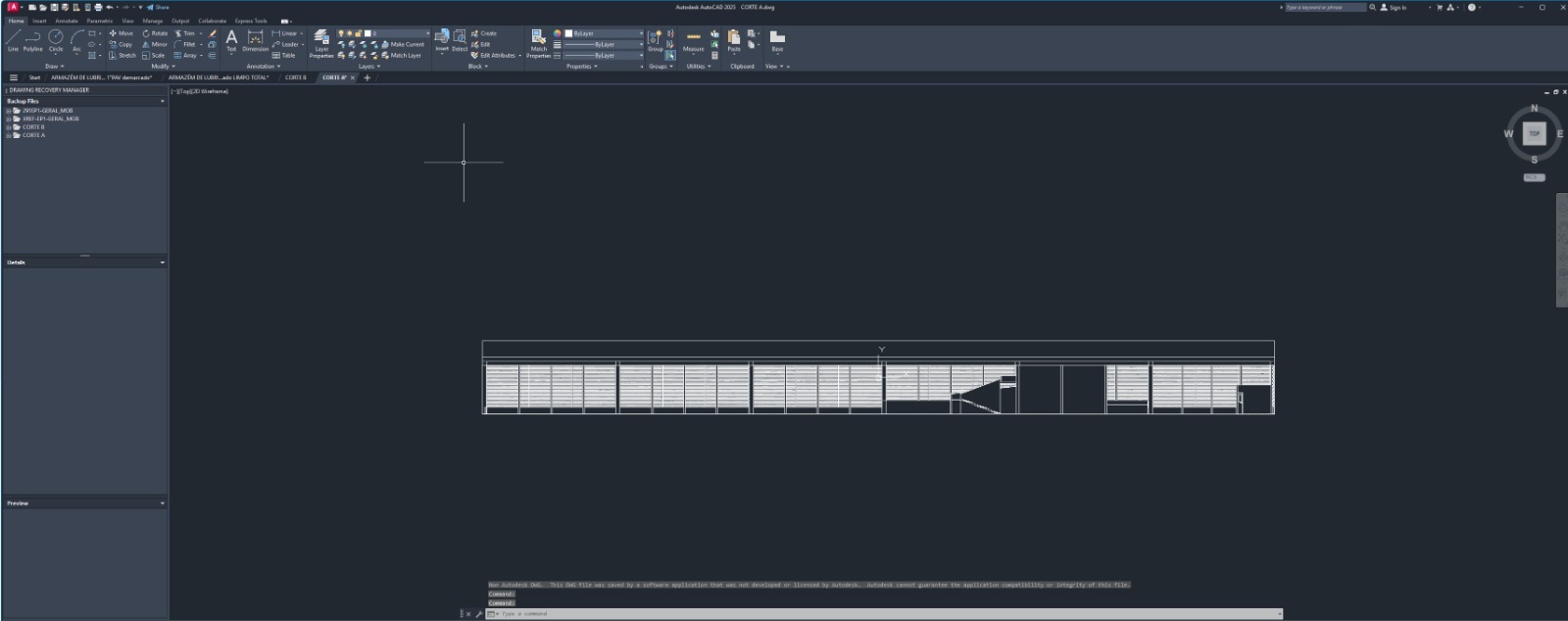Expand the CORTE B backup tree node
Screen dimensions: 1568x621
point(9,127)
